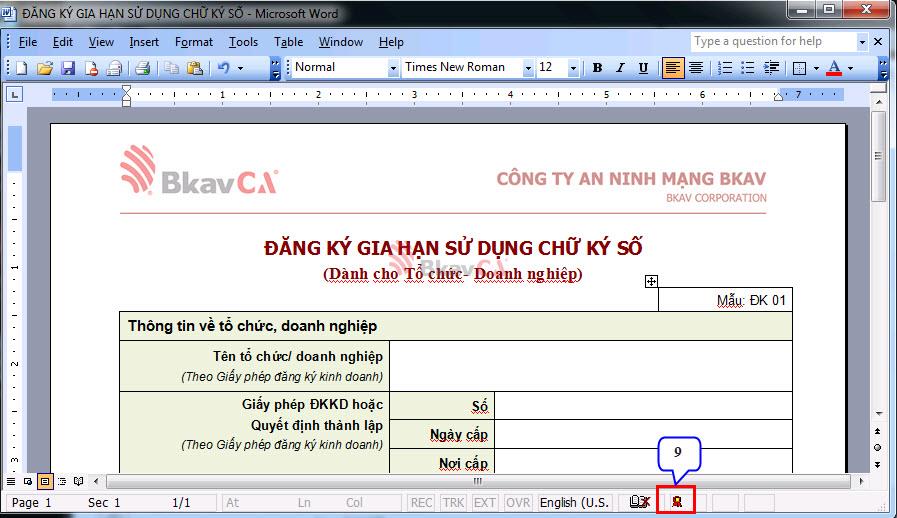Screen dimensions: 897x518
Task: Open the font size 12 dropdown
Action: pyautogui.click(x=573, y=68)
